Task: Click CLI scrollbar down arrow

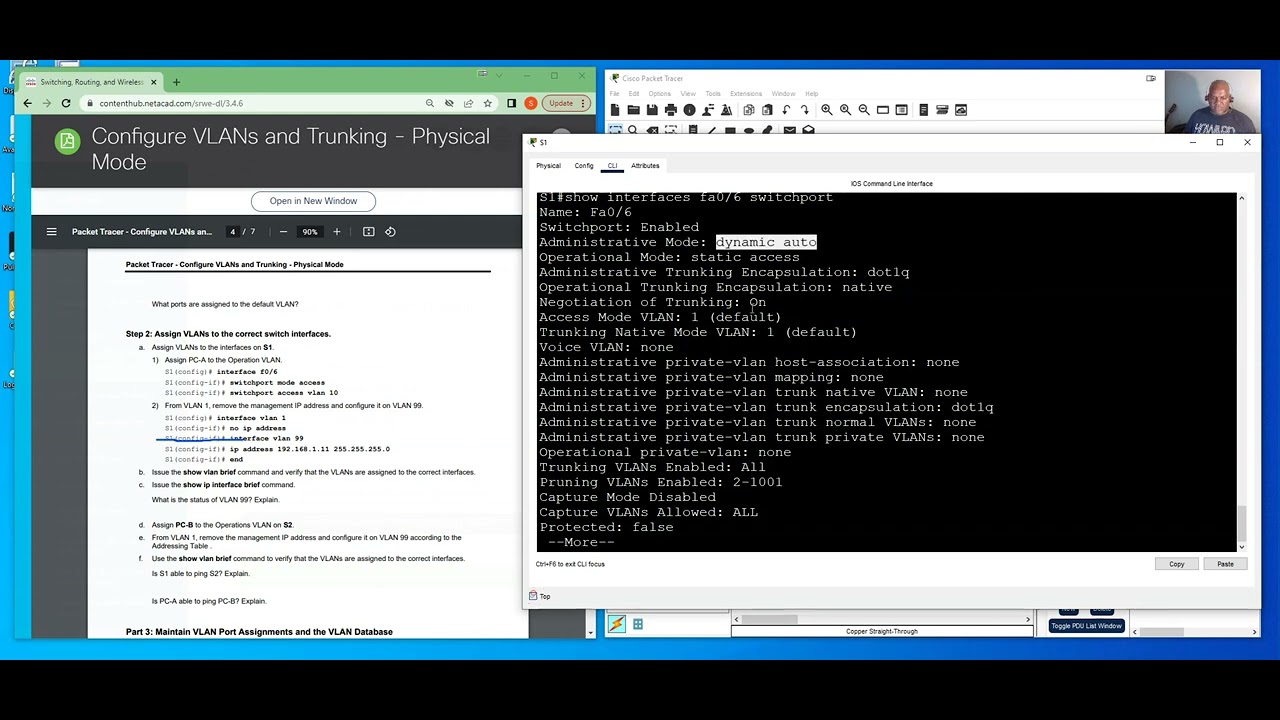Action: tap(1242, 546)
